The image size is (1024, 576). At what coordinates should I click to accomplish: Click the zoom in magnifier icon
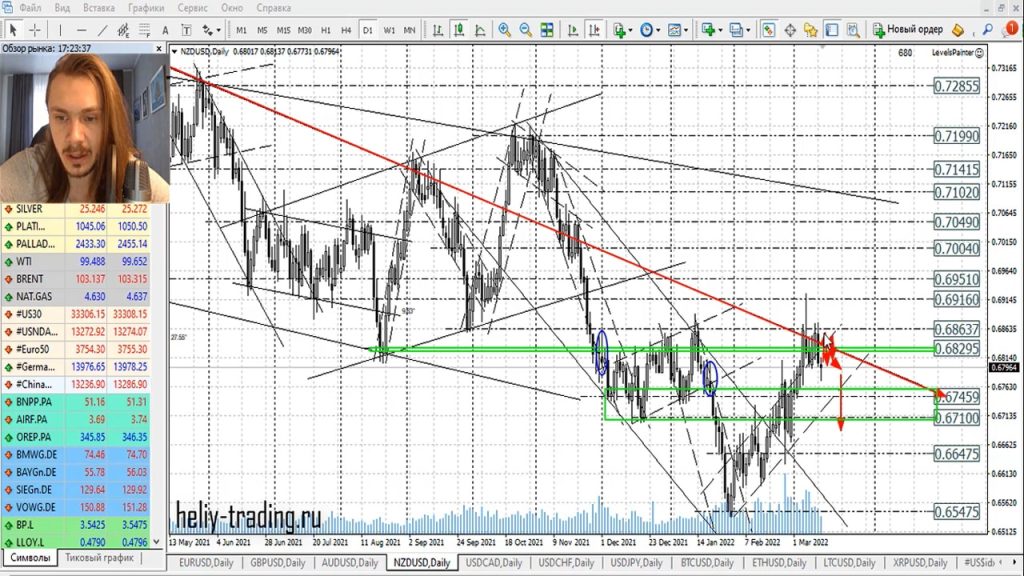(x=505, y=30)
